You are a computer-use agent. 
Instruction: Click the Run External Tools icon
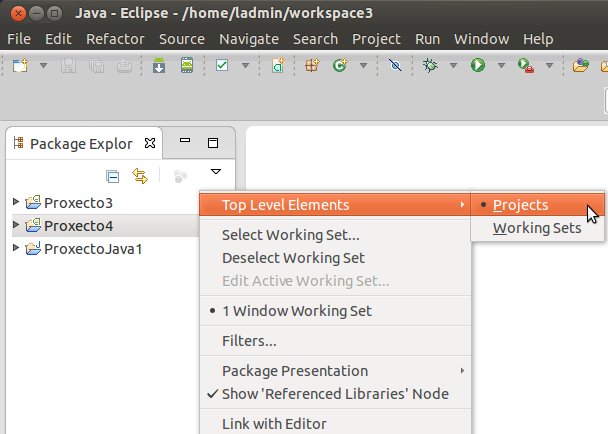tap(526, 65)
